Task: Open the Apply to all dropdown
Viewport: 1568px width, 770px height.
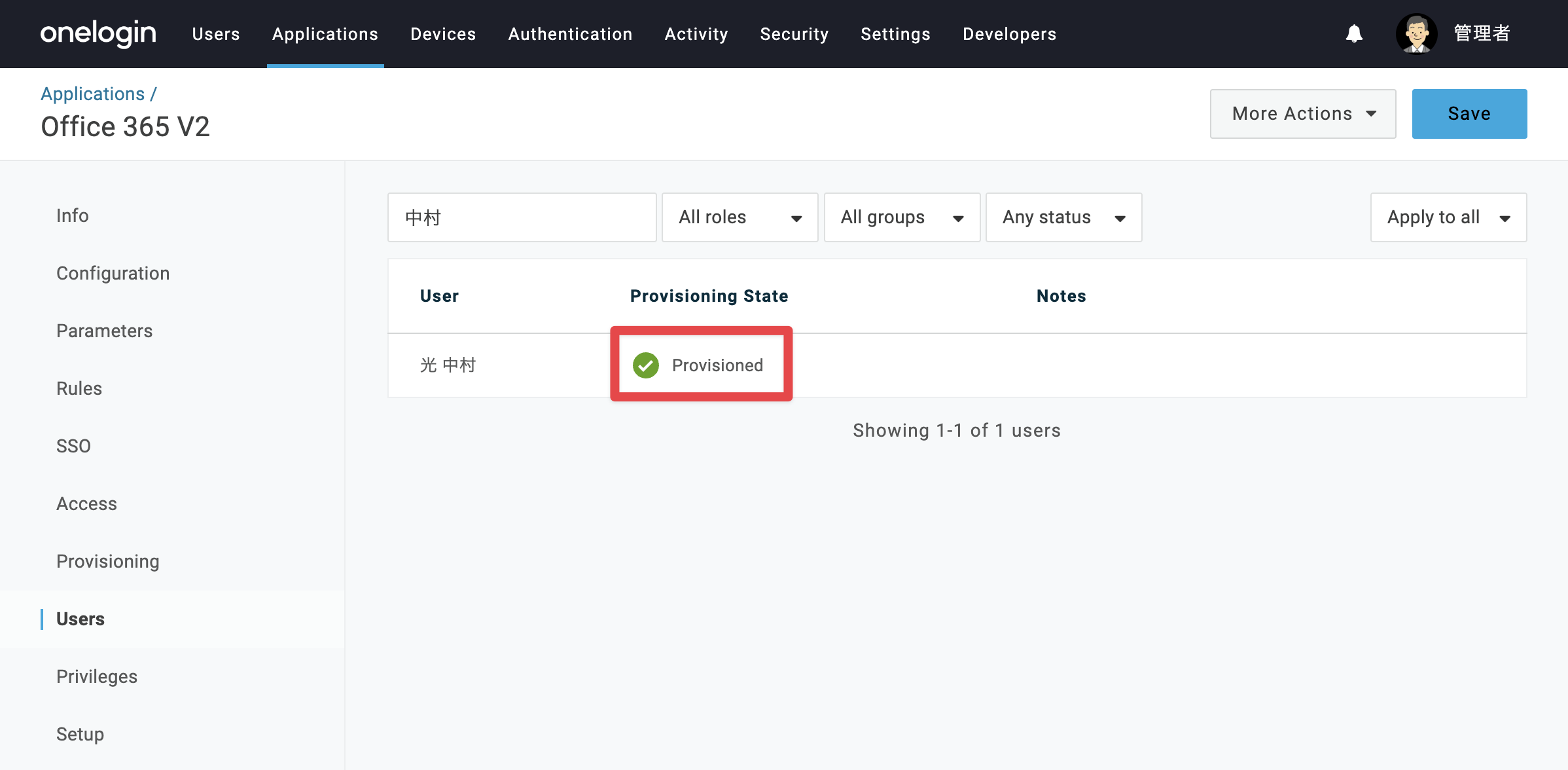Action: pos(1449,217)
